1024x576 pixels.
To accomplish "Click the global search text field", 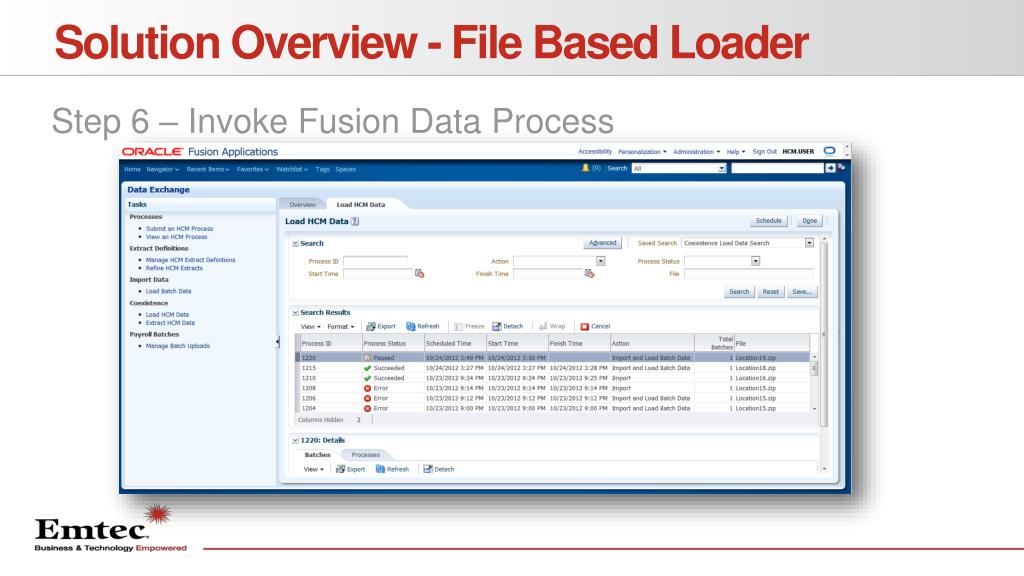I will pyautogui.click(x=777, y=168).
